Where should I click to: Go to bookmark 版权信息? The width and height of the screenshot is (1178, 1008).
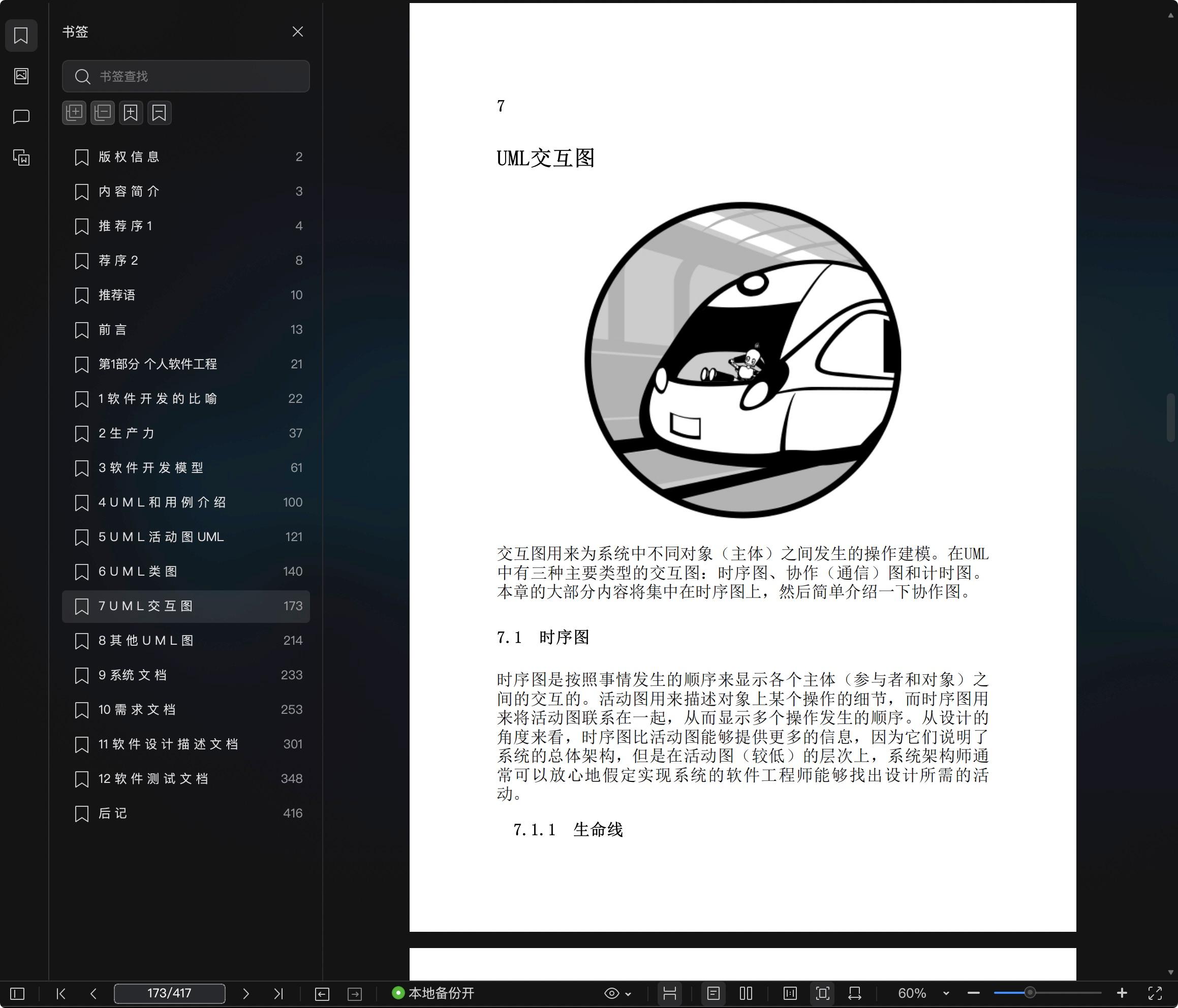pyautogui.click(x=186, y=157)
